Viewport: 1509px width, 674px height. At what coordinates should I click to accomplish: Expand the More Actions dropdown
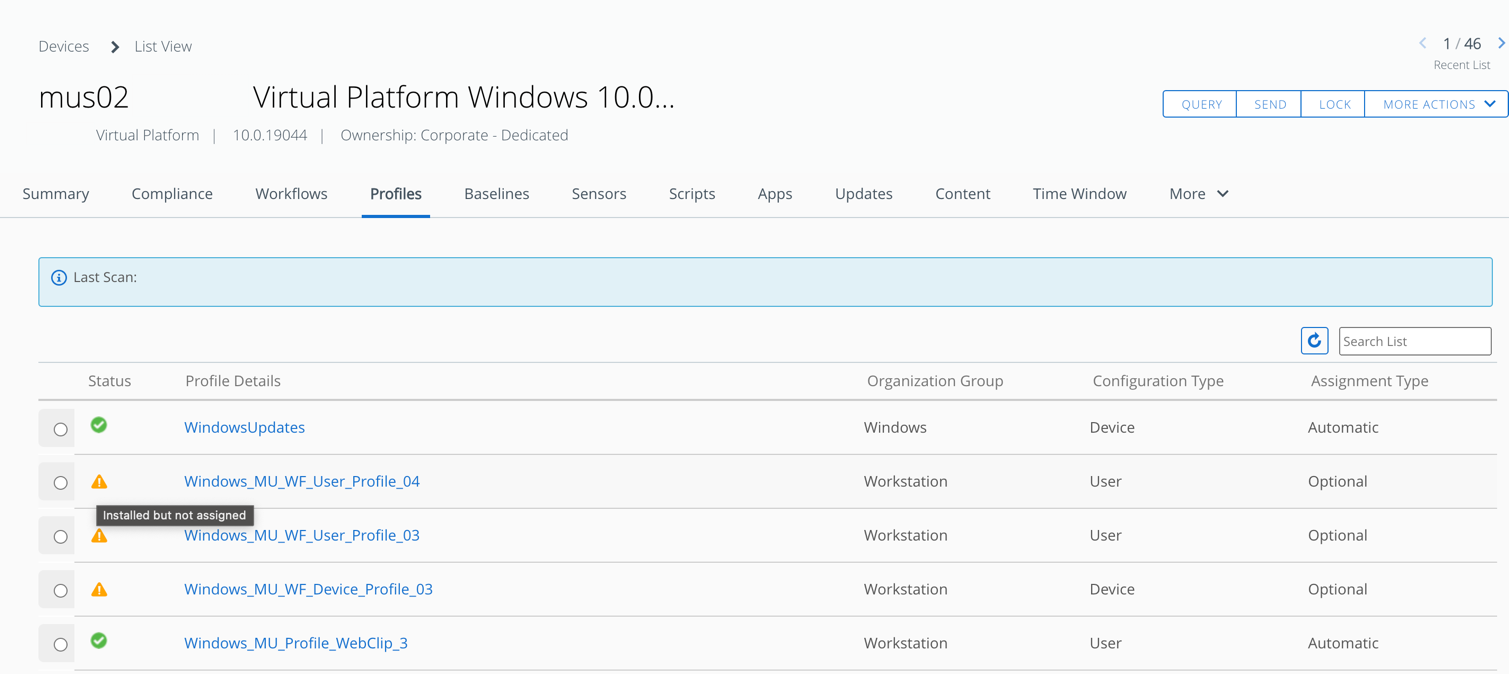point(1437,104)
